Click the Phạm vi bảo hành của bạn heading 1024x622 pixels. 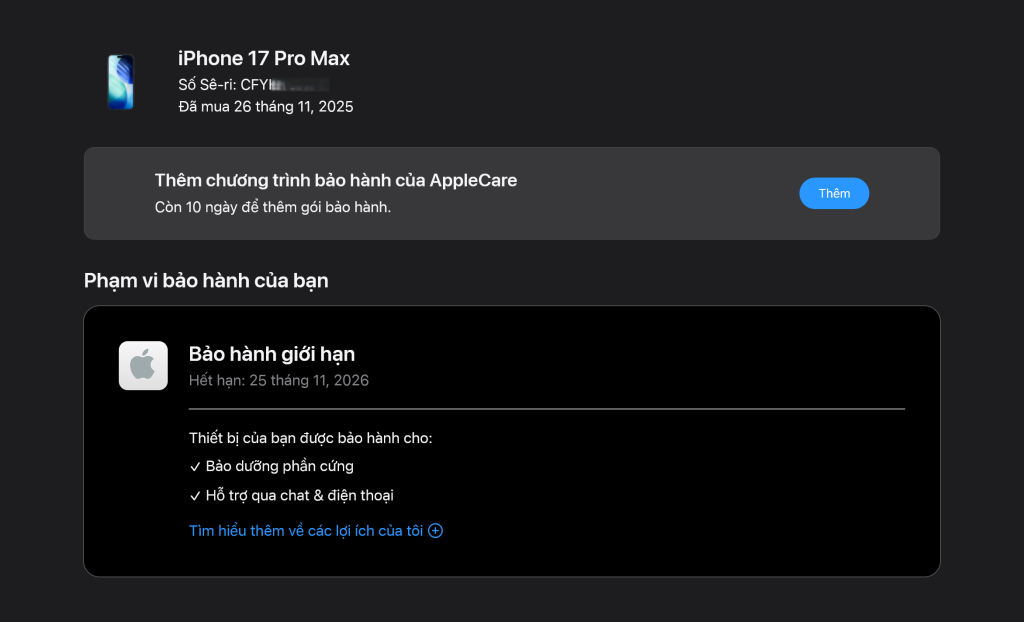coord(206,280)
